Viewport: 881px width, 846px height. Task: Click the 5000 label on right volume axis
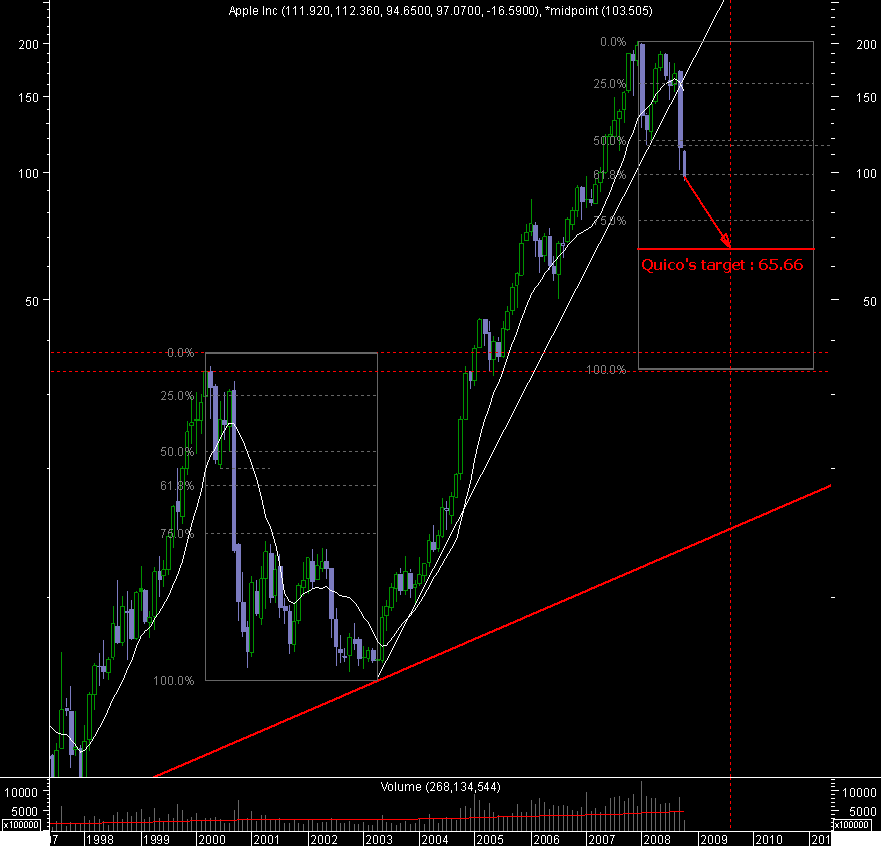(862, 811)
